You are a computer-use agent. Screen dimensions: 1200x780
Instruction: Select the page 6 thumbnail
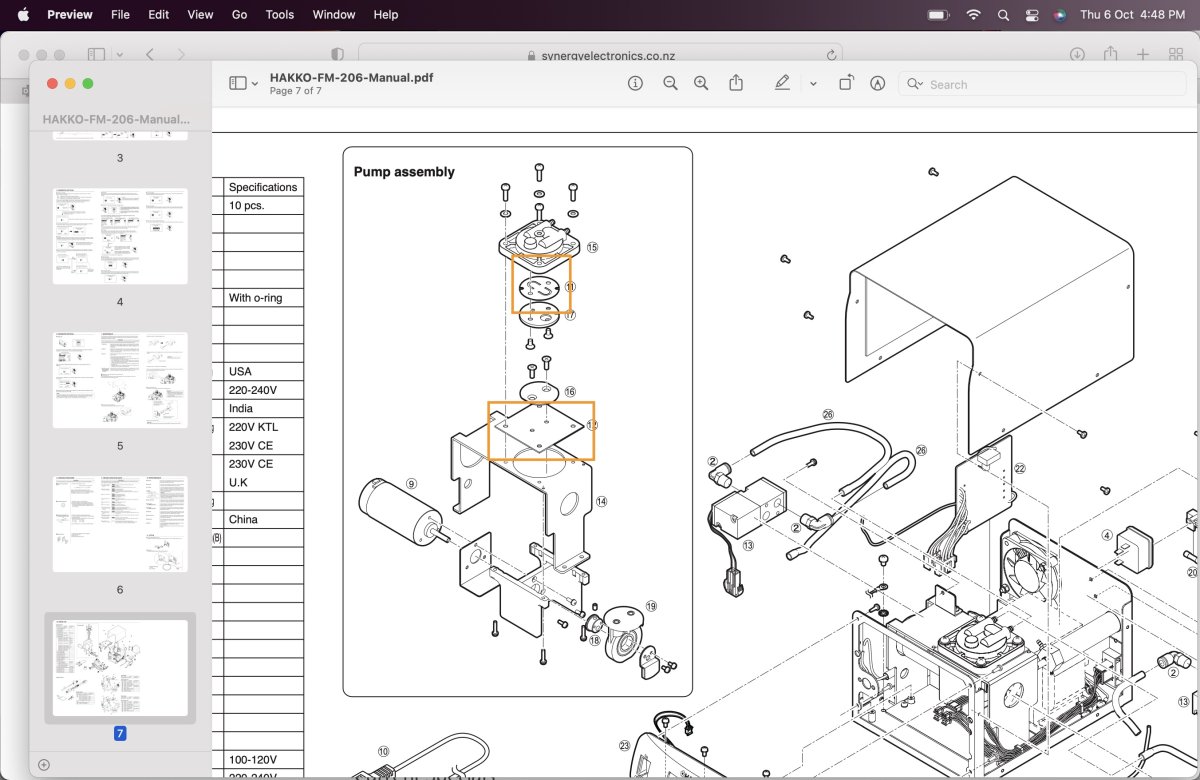(120, 524)
